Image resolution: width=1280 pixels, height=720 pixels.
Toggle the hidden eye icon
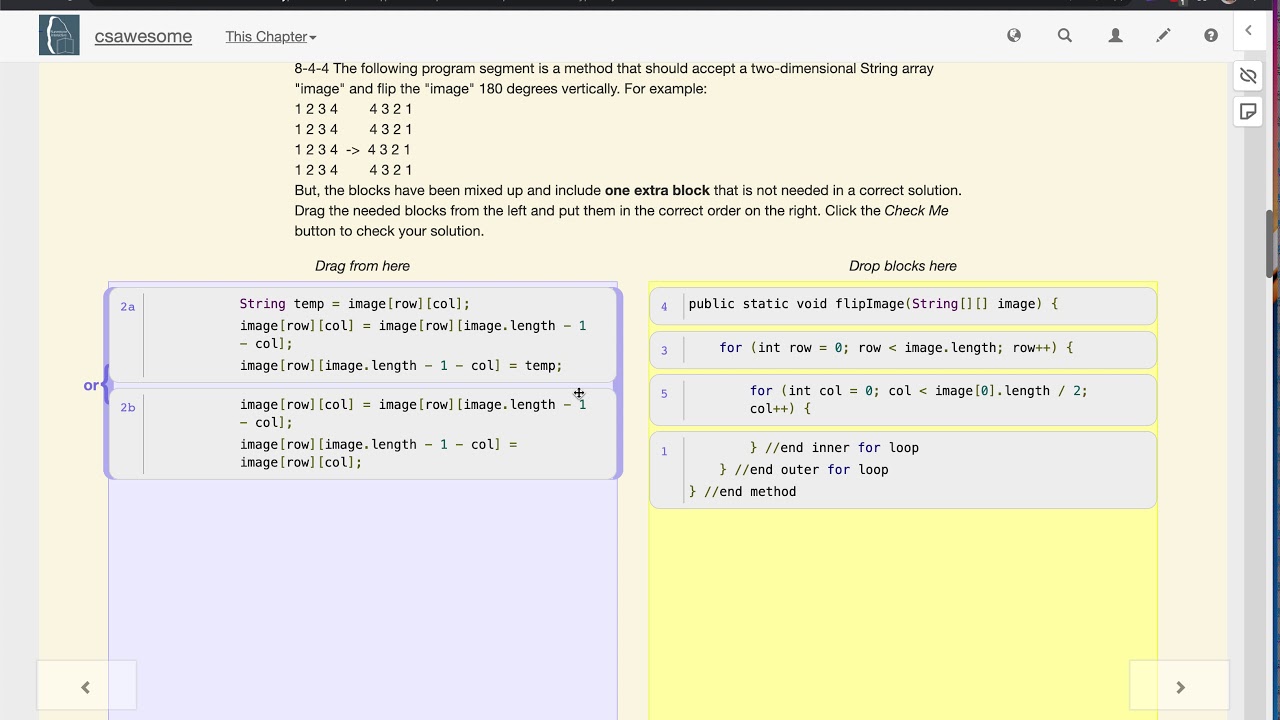click(1248, 76)
